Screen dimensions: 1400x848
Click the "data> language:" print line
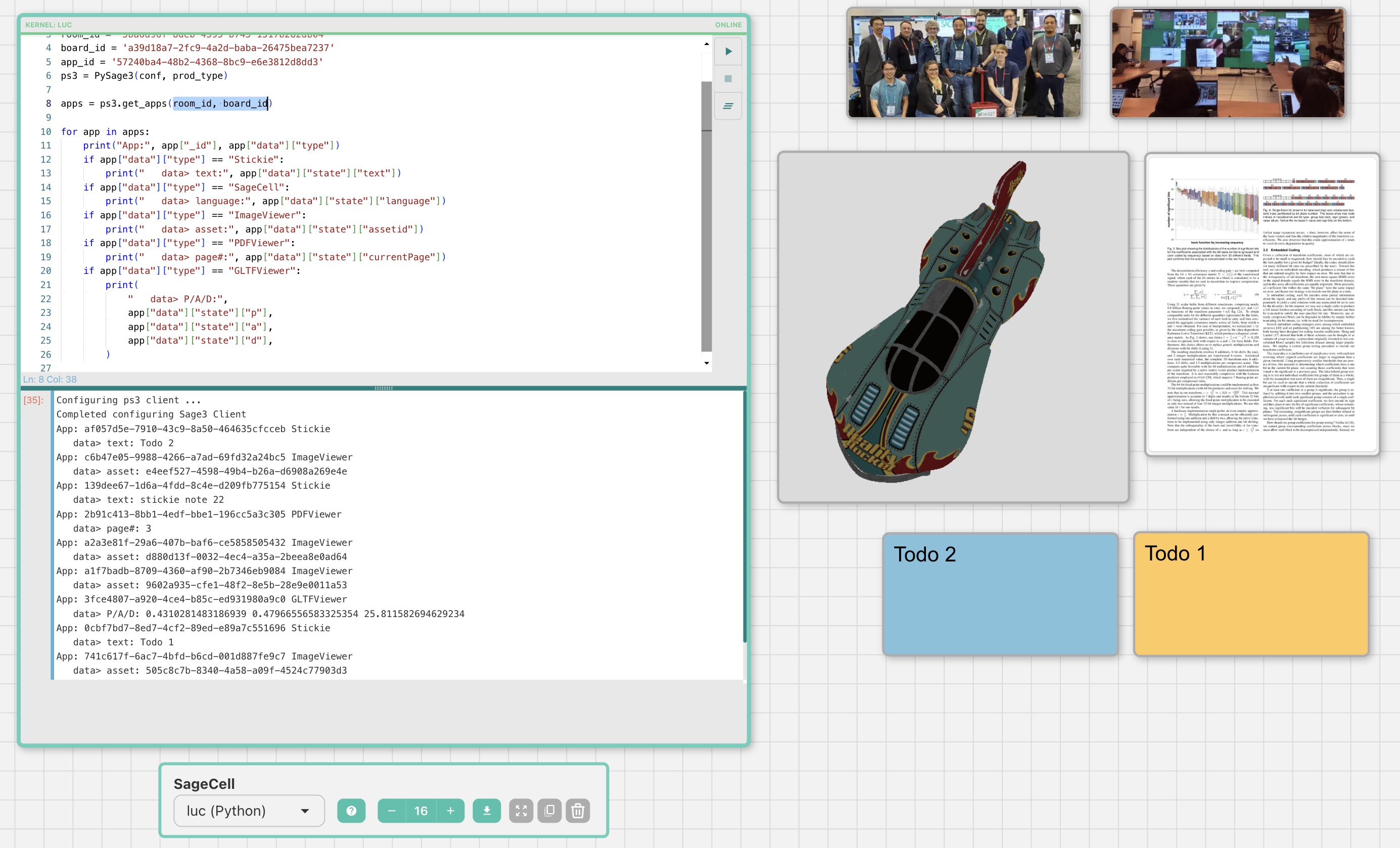[x=275, y=201]
